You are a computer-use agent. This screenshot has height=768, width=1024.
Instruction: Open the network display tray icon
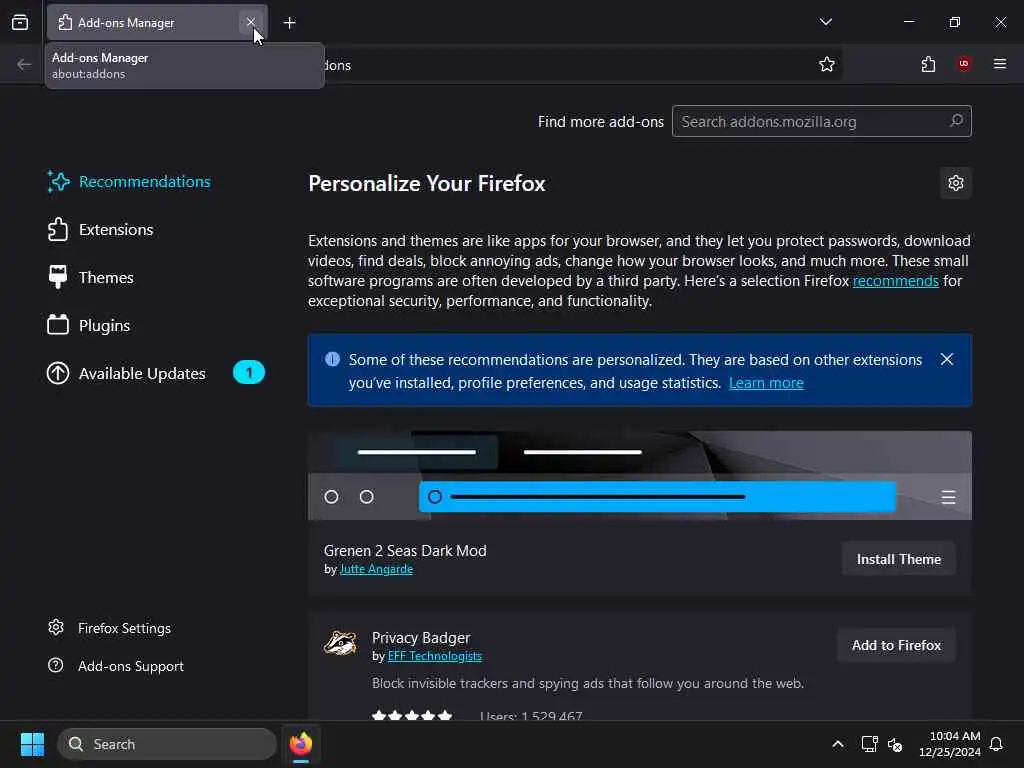pyautogui.click(x=869, y=744)
